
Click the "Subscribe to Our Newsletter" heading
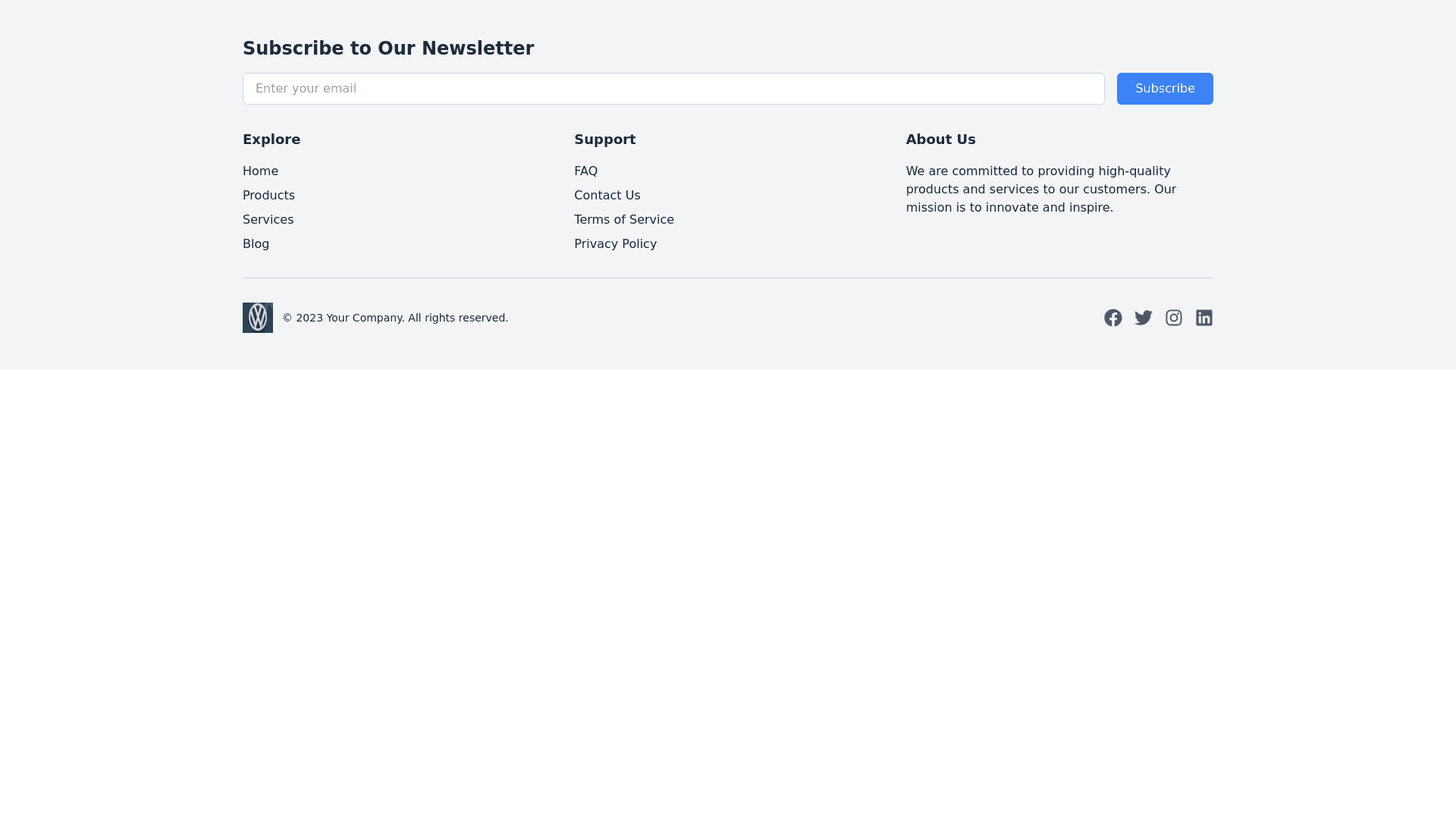[388, 49]
